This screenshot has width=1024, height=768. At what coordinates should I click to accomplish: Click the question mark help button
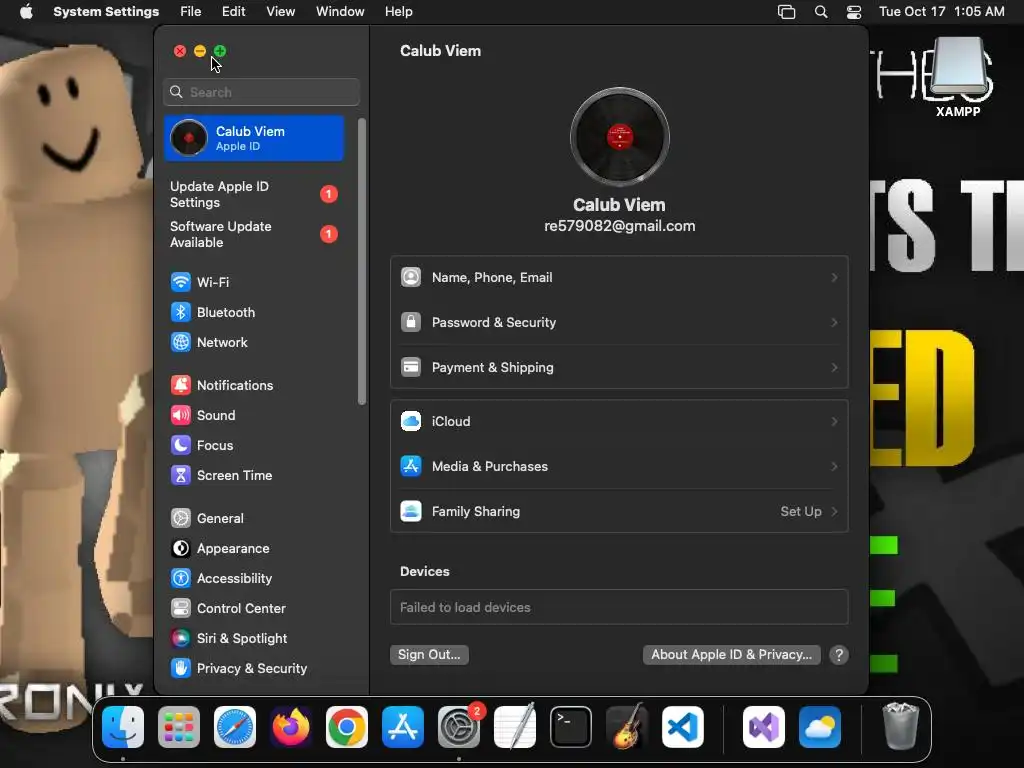tap(839, 655)
